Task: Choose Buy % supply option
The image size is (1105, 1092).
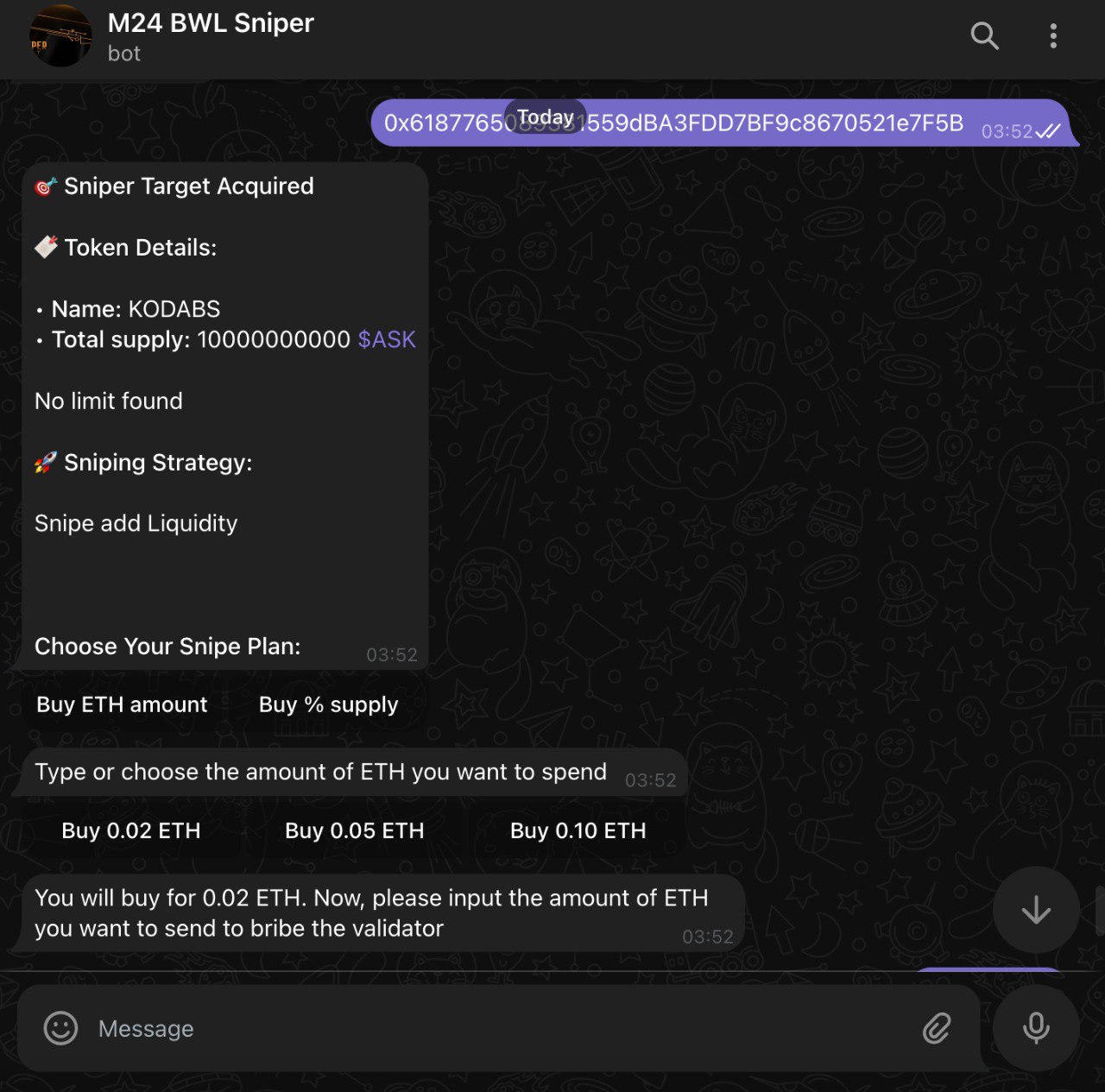Action: [x=328, y=705]
